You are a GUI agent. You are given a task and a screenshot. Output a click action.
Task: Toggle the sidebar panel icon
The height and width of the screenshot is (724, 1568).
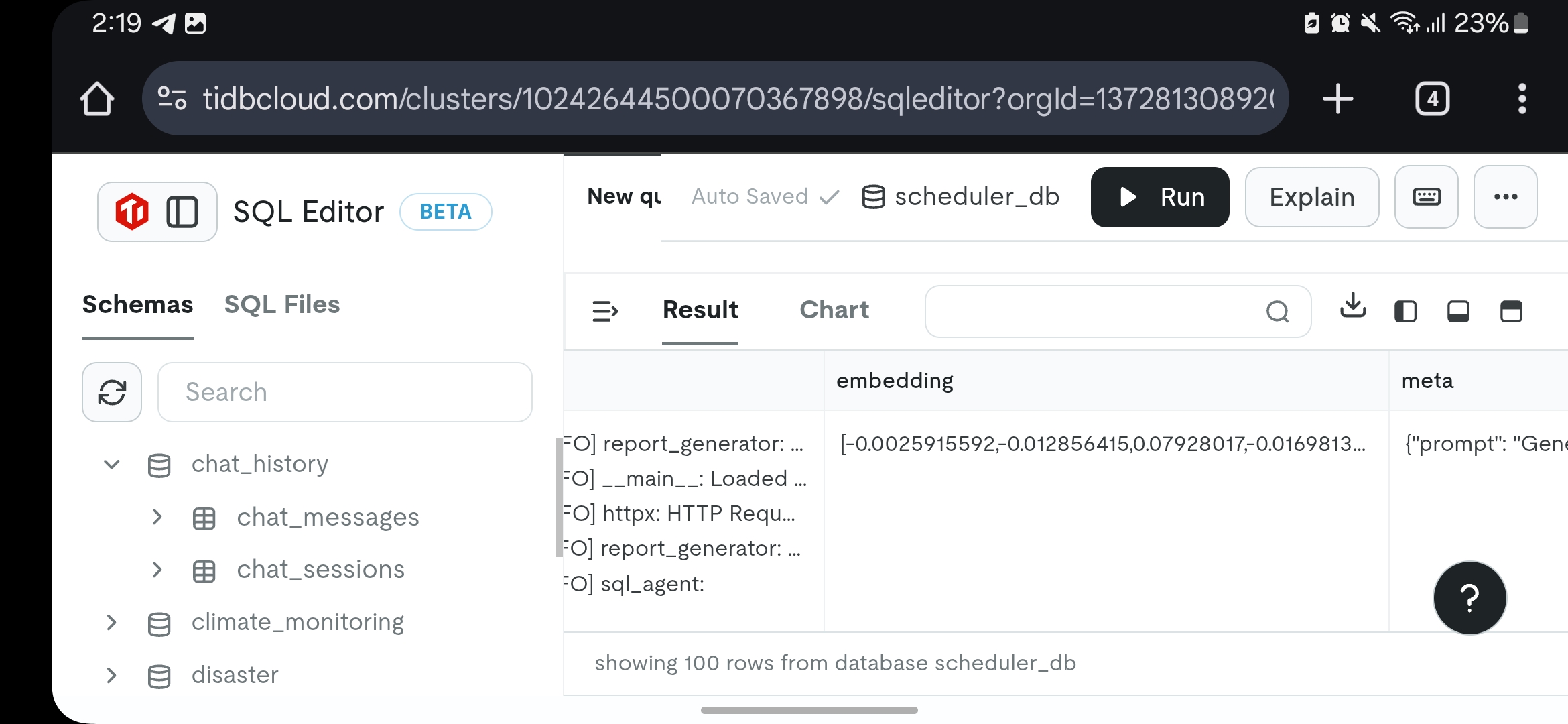[x=182, y=212]
